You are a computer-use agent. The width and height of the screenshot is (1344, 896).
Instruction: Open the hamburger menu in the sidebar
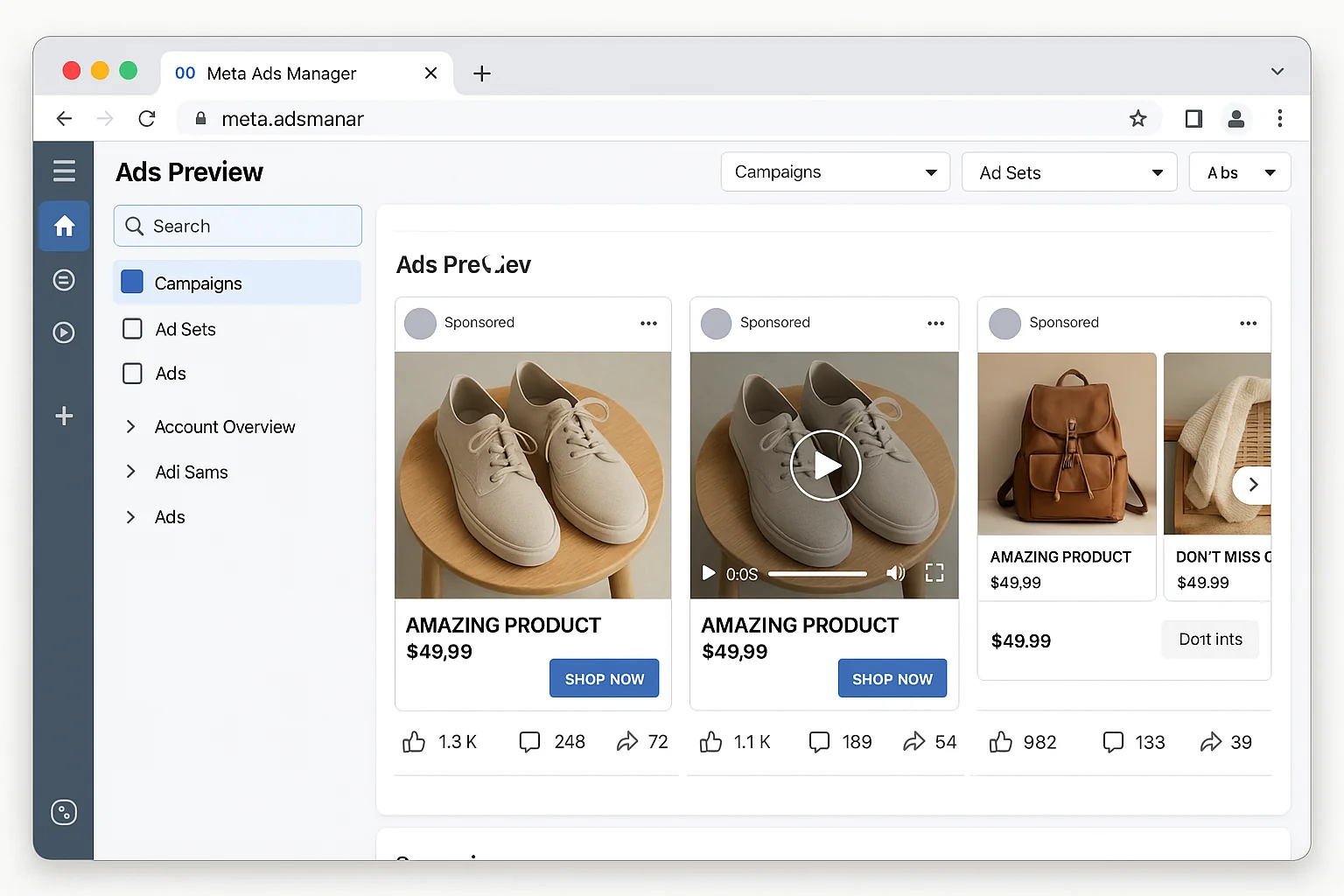[x=64, y=171]
